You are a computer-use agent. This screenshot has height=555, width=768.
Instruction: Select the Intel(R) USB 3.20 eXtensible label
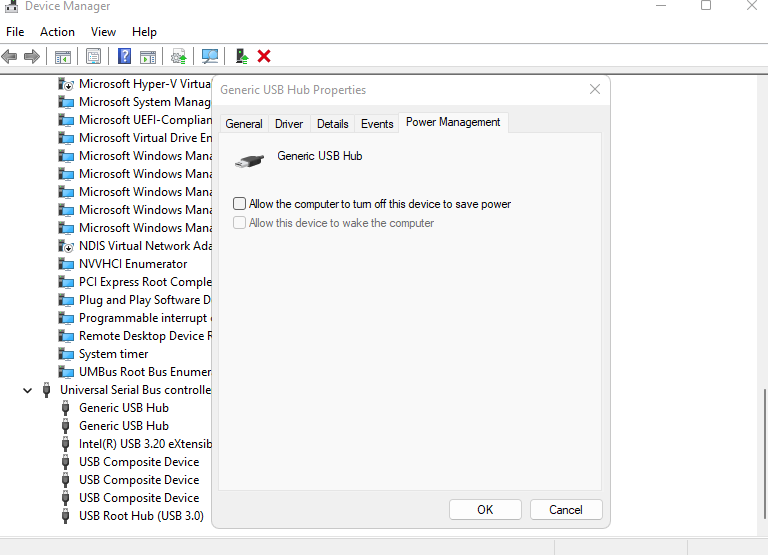pos(145,444)
